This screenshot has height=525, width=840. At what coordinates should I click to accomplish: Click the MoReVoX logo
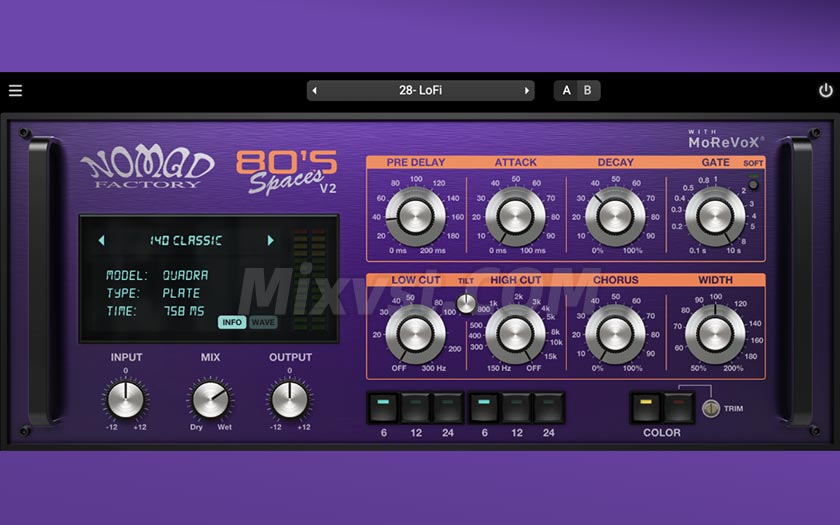coord(725,139)
